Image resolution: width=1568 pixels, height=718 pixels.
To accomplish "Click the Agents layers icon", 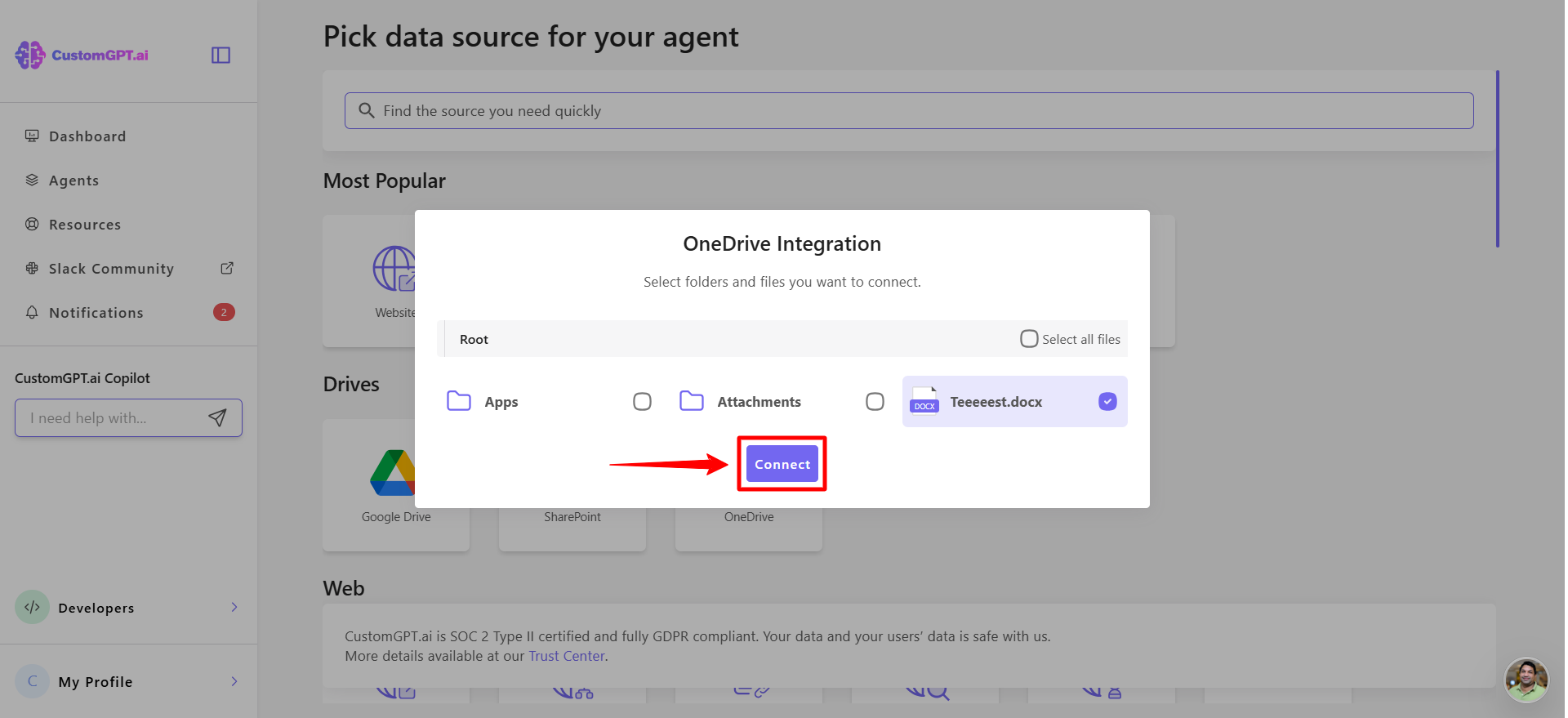I will pyautogui.click(x=32, y=180).
